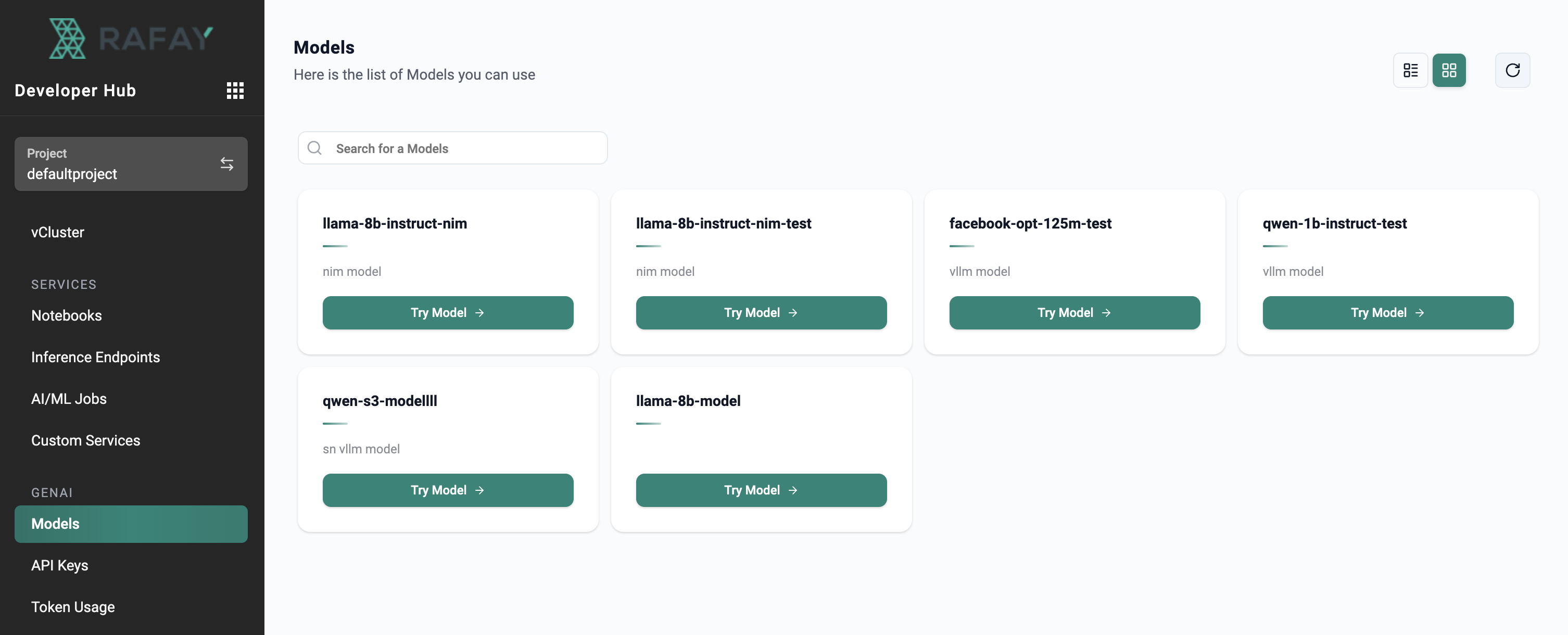Switch to grid view layout
The height and width of the screenshot is (635, 1568).
tap(1449, 71)
